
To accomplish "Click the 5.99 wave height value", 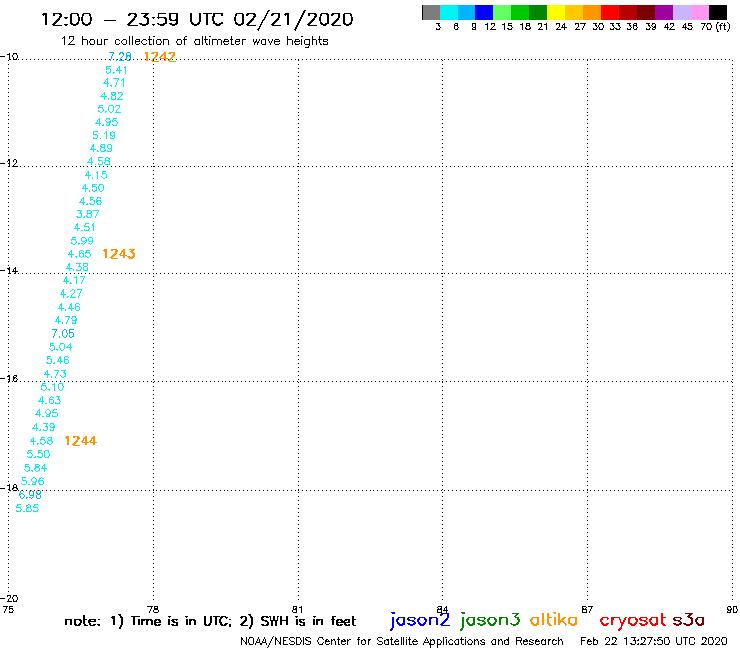I will (82, 241).
